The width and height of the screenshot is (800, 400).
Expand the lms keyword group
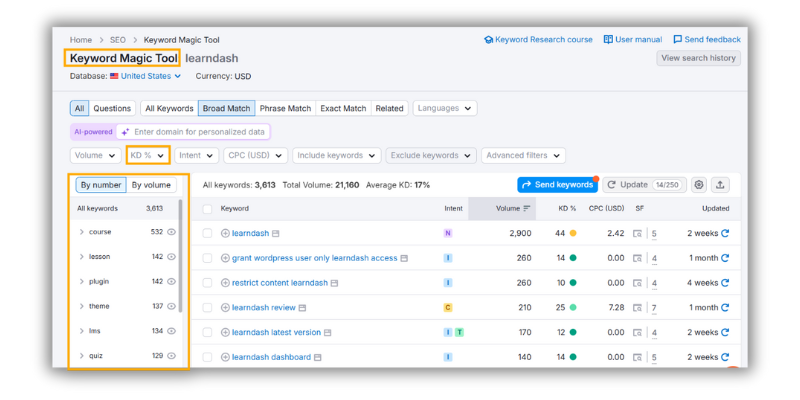81,331
